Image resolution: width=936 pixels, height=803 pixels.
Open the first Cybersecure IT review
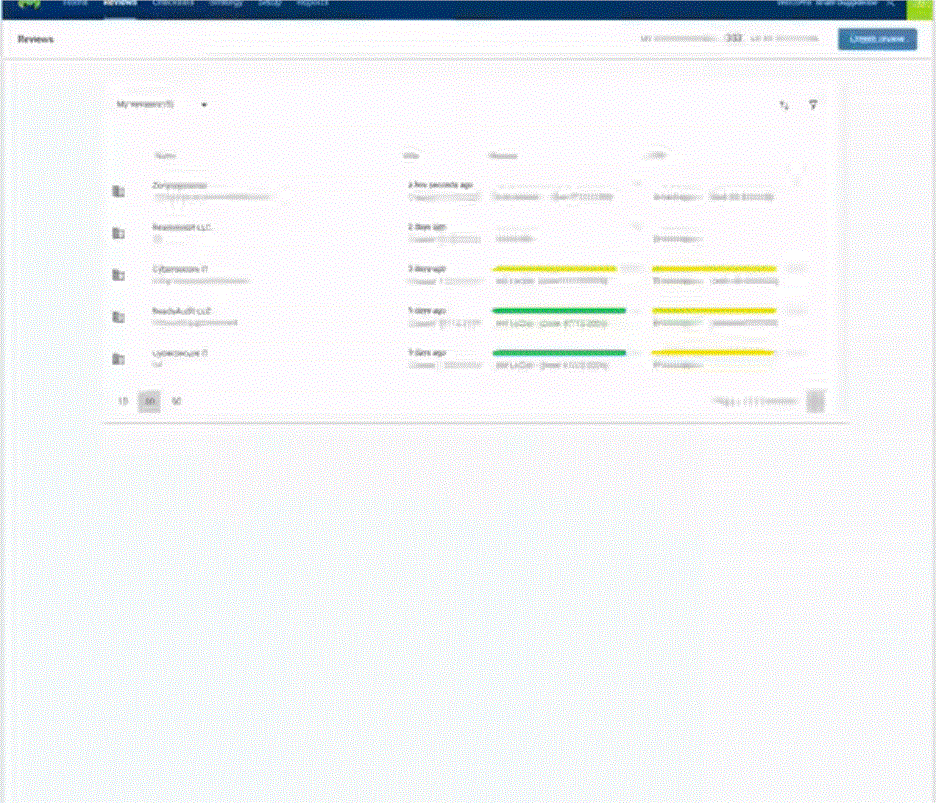pyautogui.click(x=180, y=269)
